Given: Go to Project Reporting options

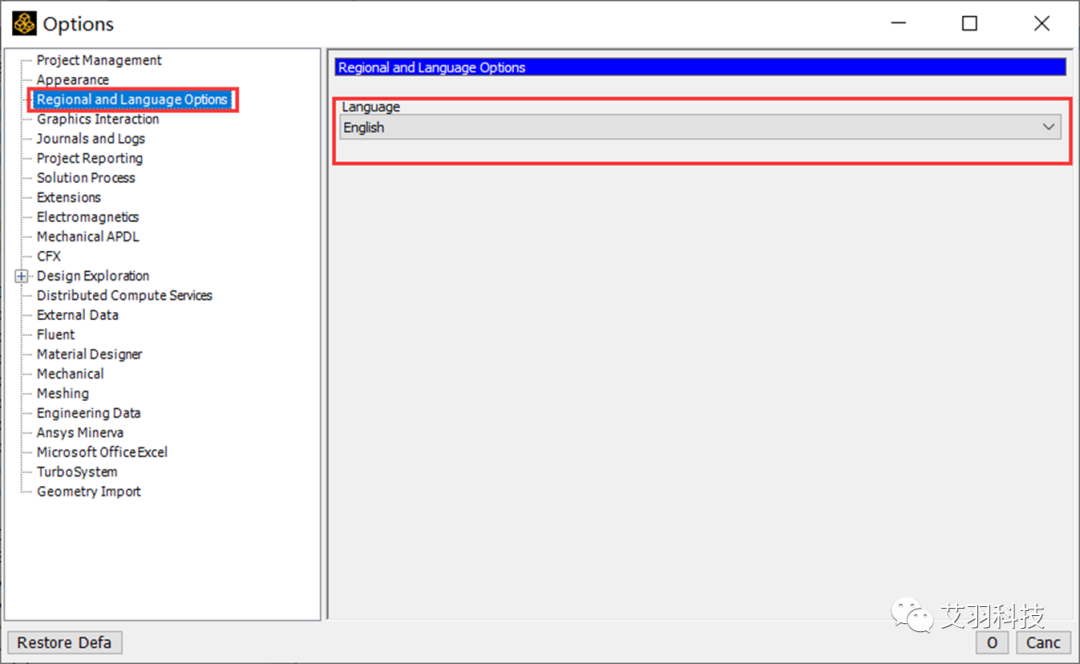Looking at the screenshot, I should pyautogui.click(x=90, y=158).
